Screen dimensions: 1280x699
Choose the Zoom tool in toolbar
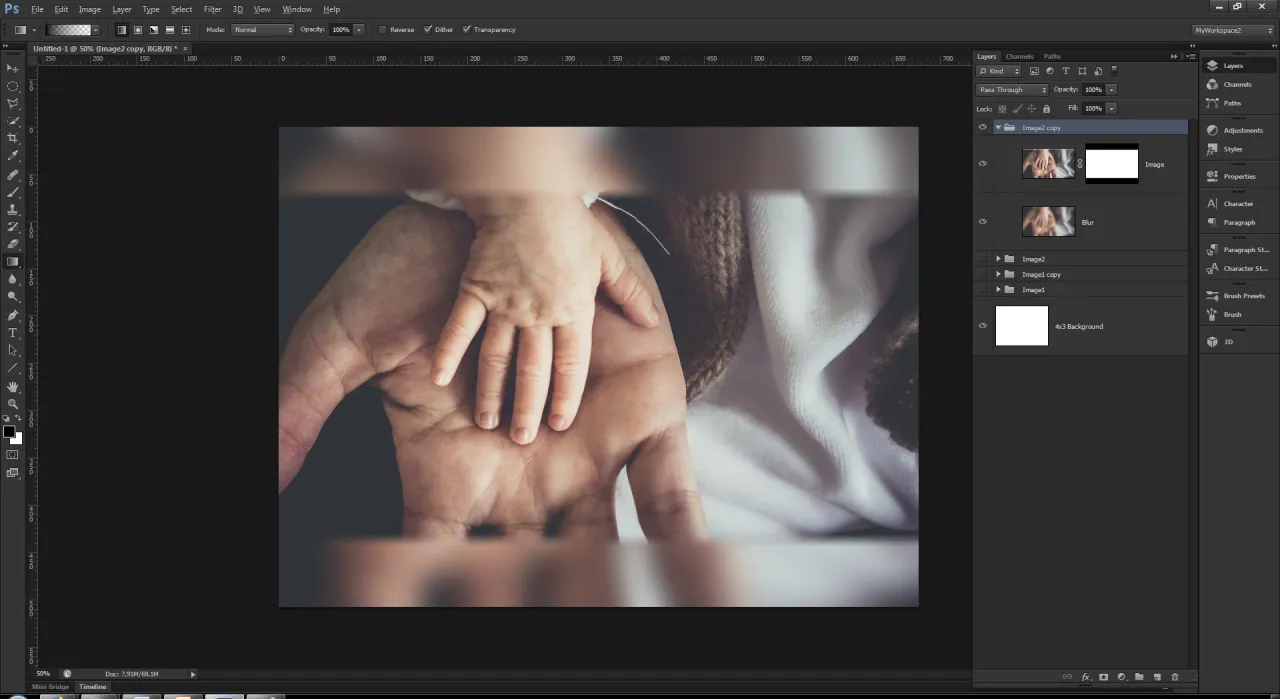[13, 404]
